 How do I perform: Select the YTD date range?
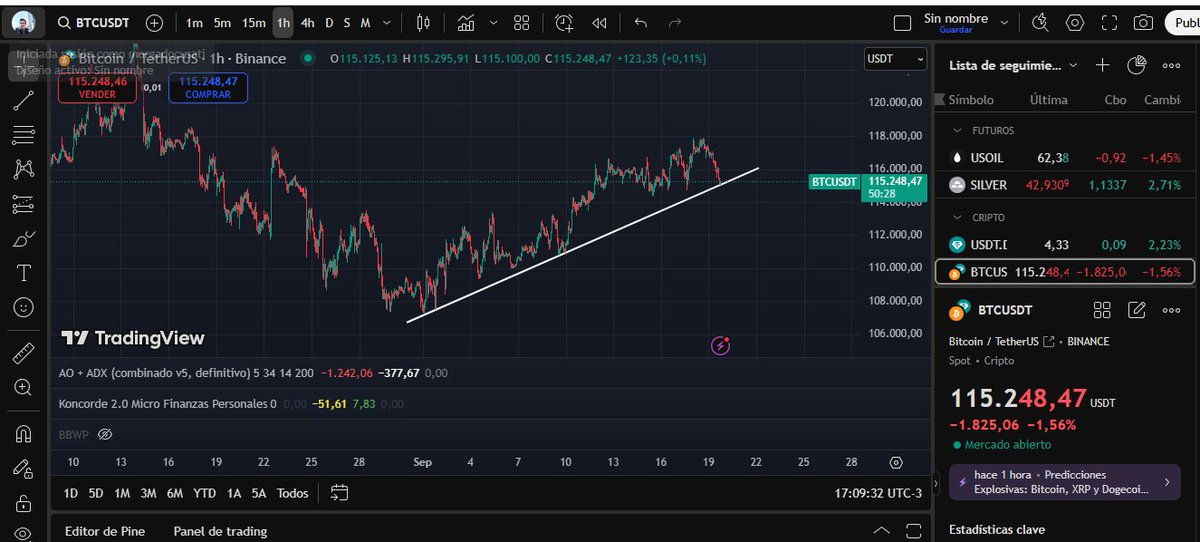[204, 493]
